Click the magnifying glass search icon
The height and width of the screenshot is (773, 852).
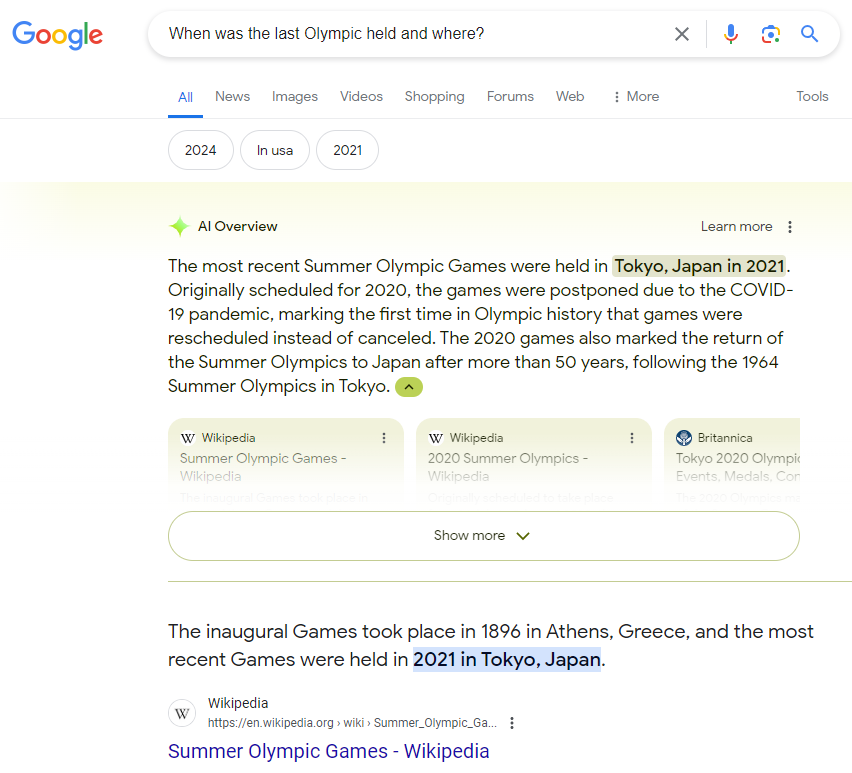809,34
